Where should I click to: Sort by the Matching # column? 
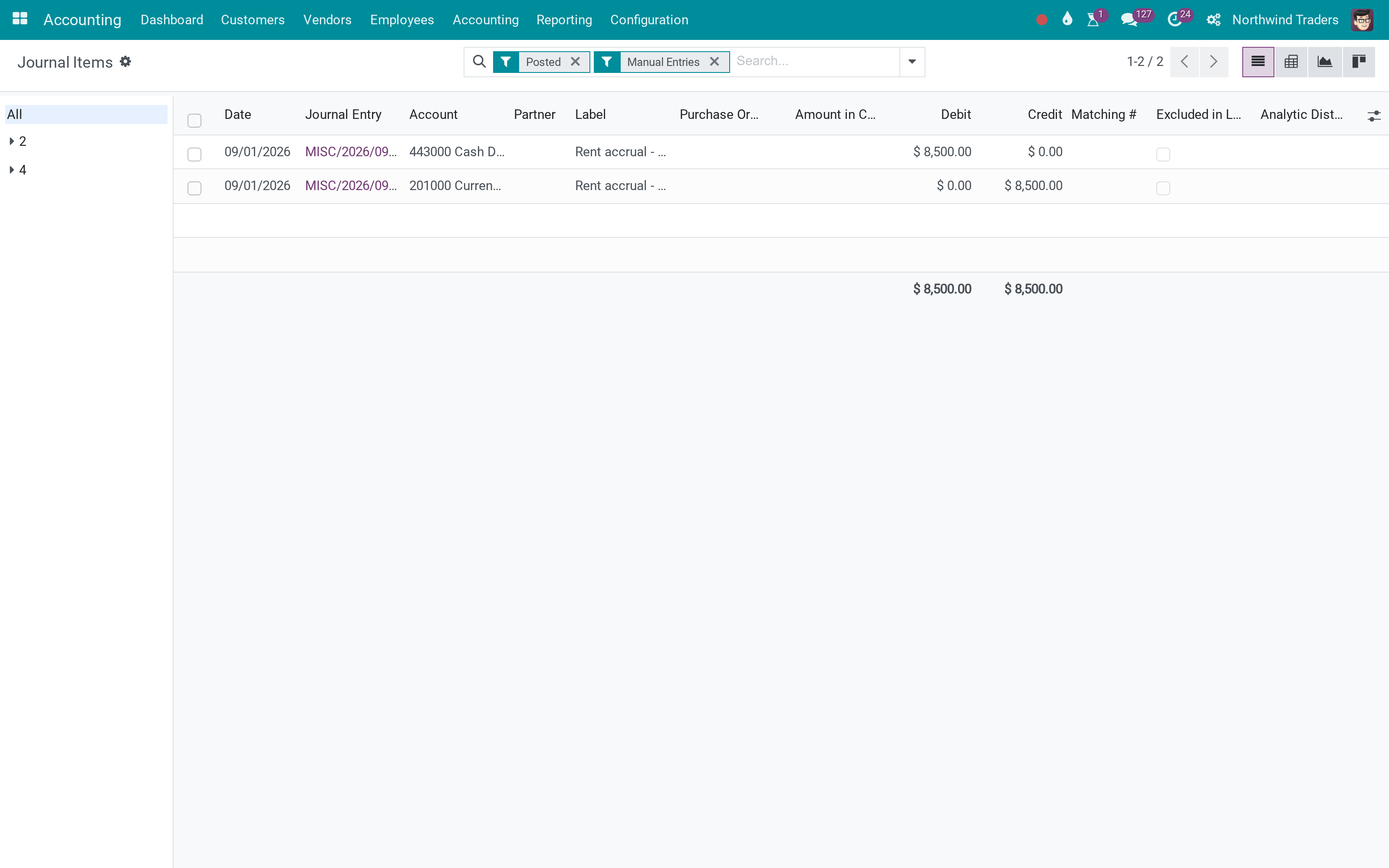tap(1103, 114)
